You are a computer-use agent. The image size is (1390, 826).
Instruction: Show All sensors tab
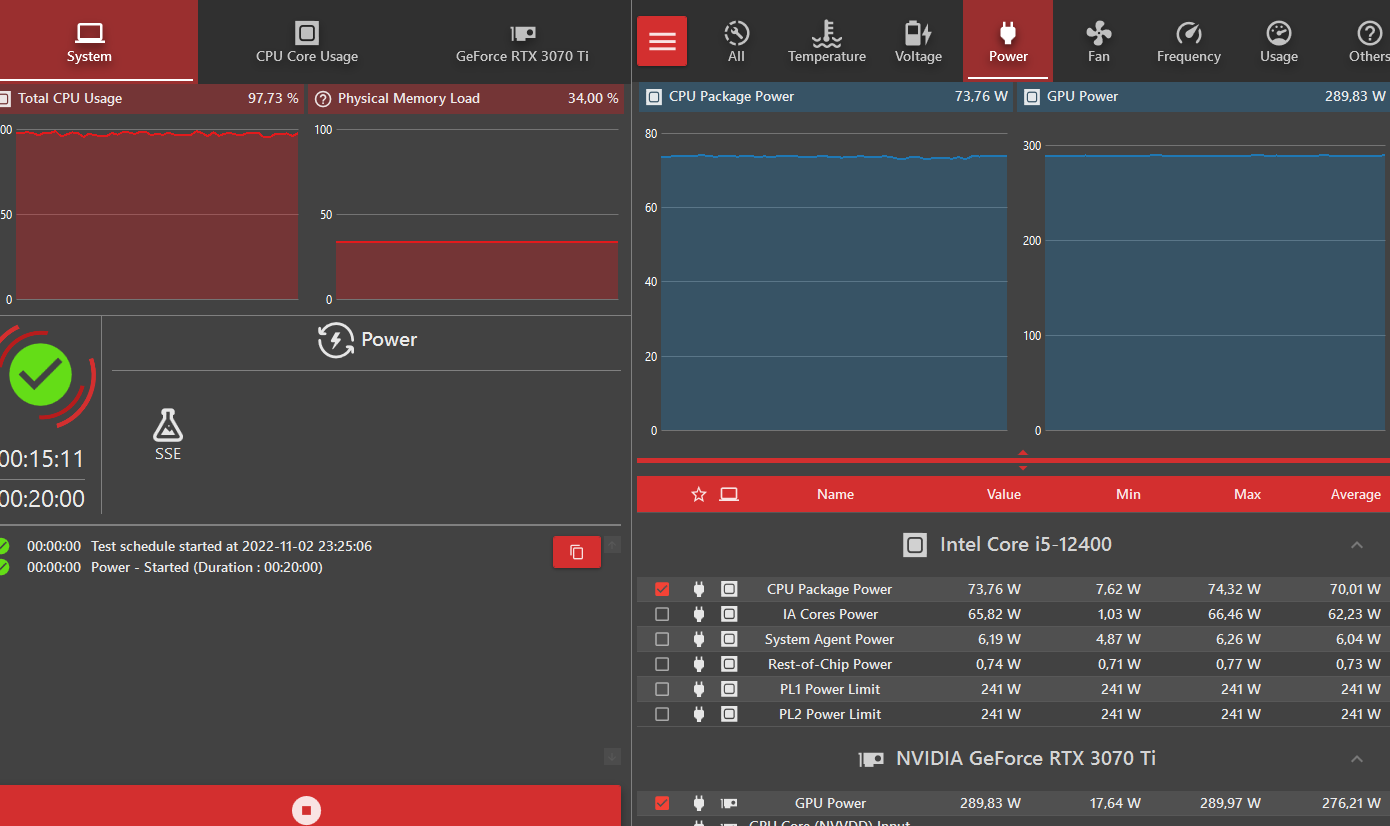736,41
